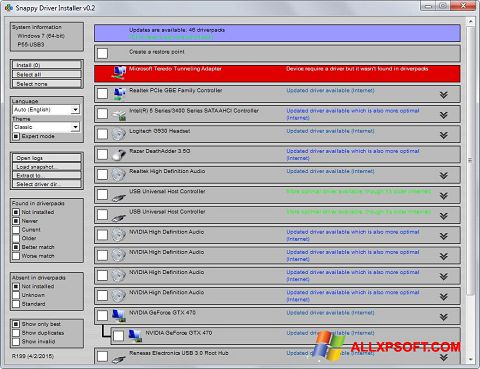Toggle the Expert mode checkbox
480x369 pixels.
coord(16,136)
